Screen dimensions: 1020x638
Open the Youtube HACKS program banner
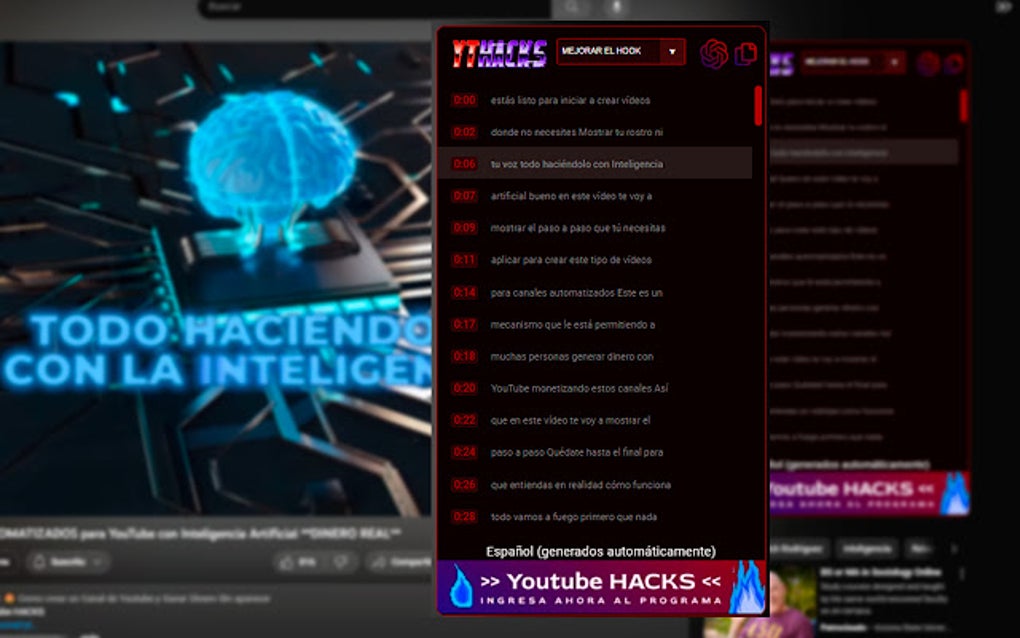point(602,587)
